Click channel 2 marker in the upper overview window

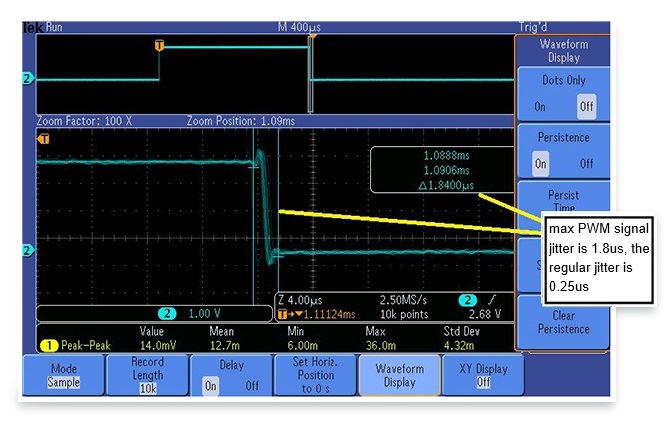27,78
